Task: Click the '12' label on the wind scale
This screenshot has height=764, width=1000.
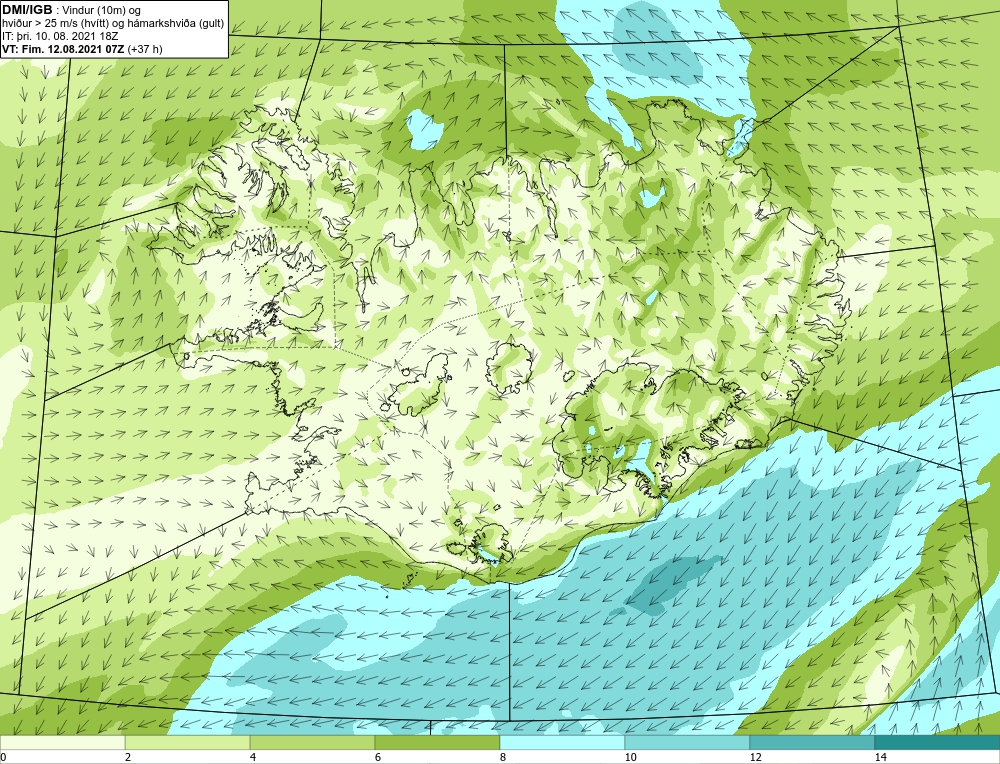Action: (x=756, y=758)
